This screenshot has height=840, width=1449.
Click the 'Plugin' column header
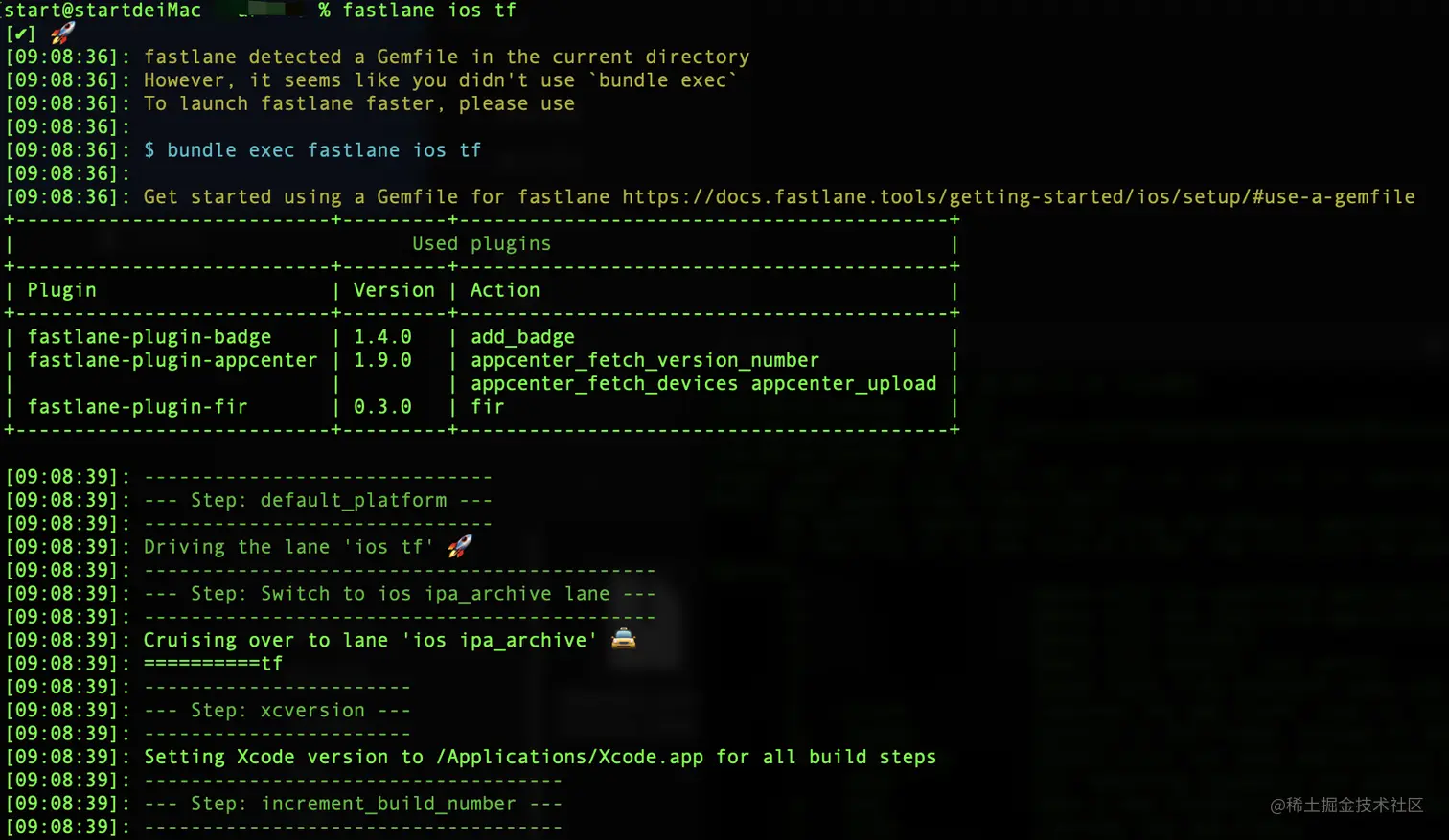(x=61, y=290)
